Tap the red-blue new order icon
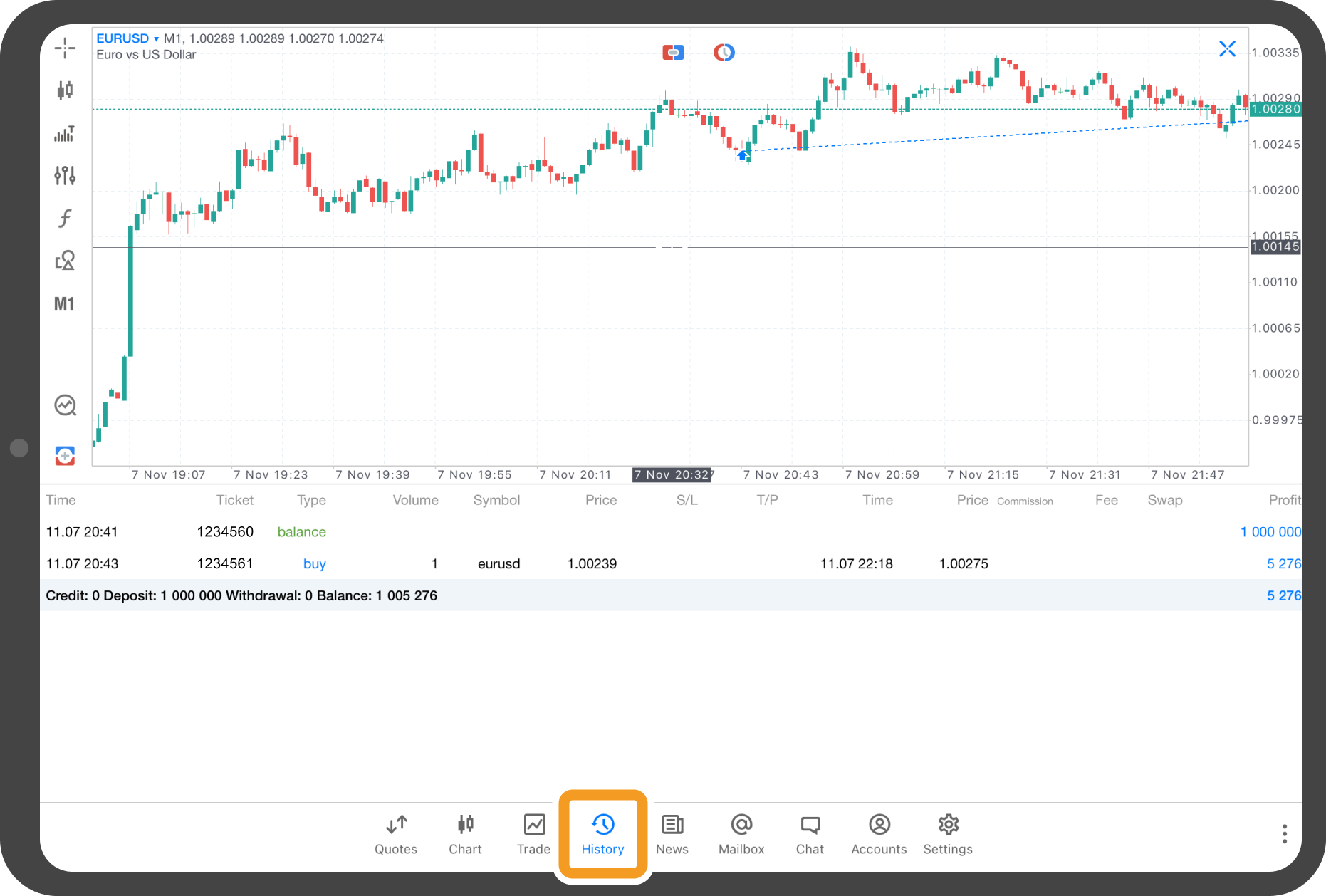The height and width of the screenshot is (896, 1326). click(x=65, y=456)
